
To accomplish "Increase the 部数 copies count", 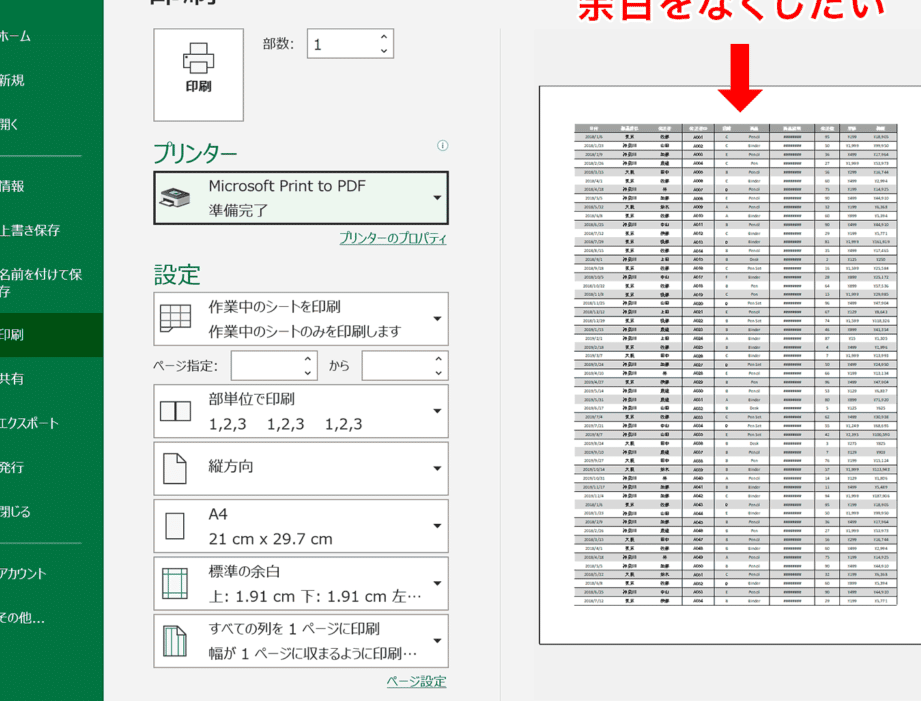I will click(x=384, y=37).
